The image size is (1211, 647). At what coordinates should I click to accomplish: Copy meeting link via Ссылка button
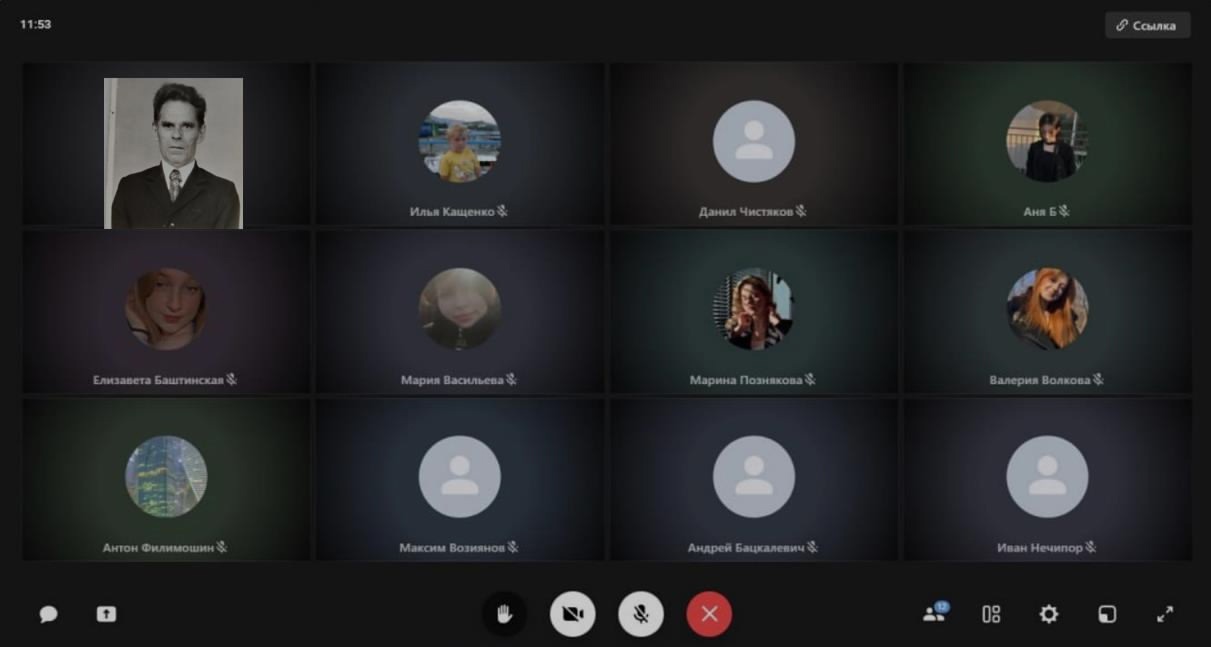[x=1147, y=25]
